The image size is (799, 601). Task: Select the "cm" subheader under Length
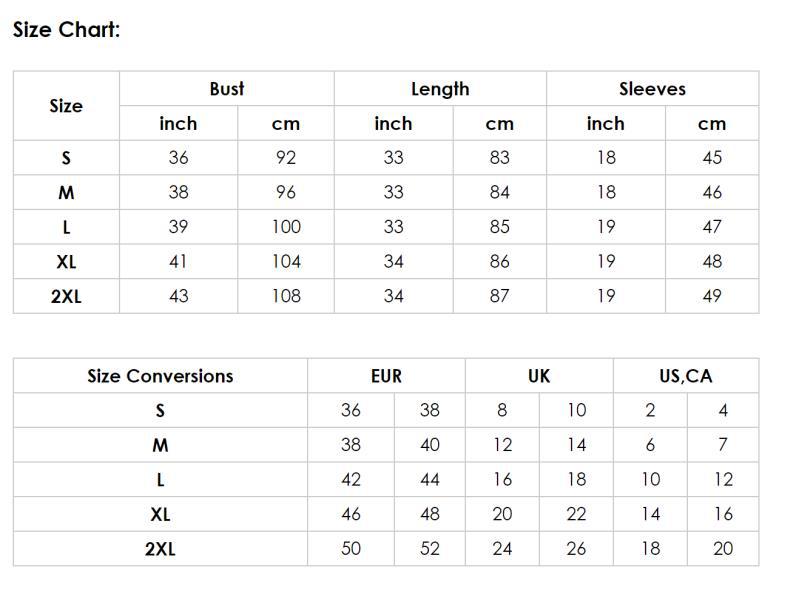[499, 124]
